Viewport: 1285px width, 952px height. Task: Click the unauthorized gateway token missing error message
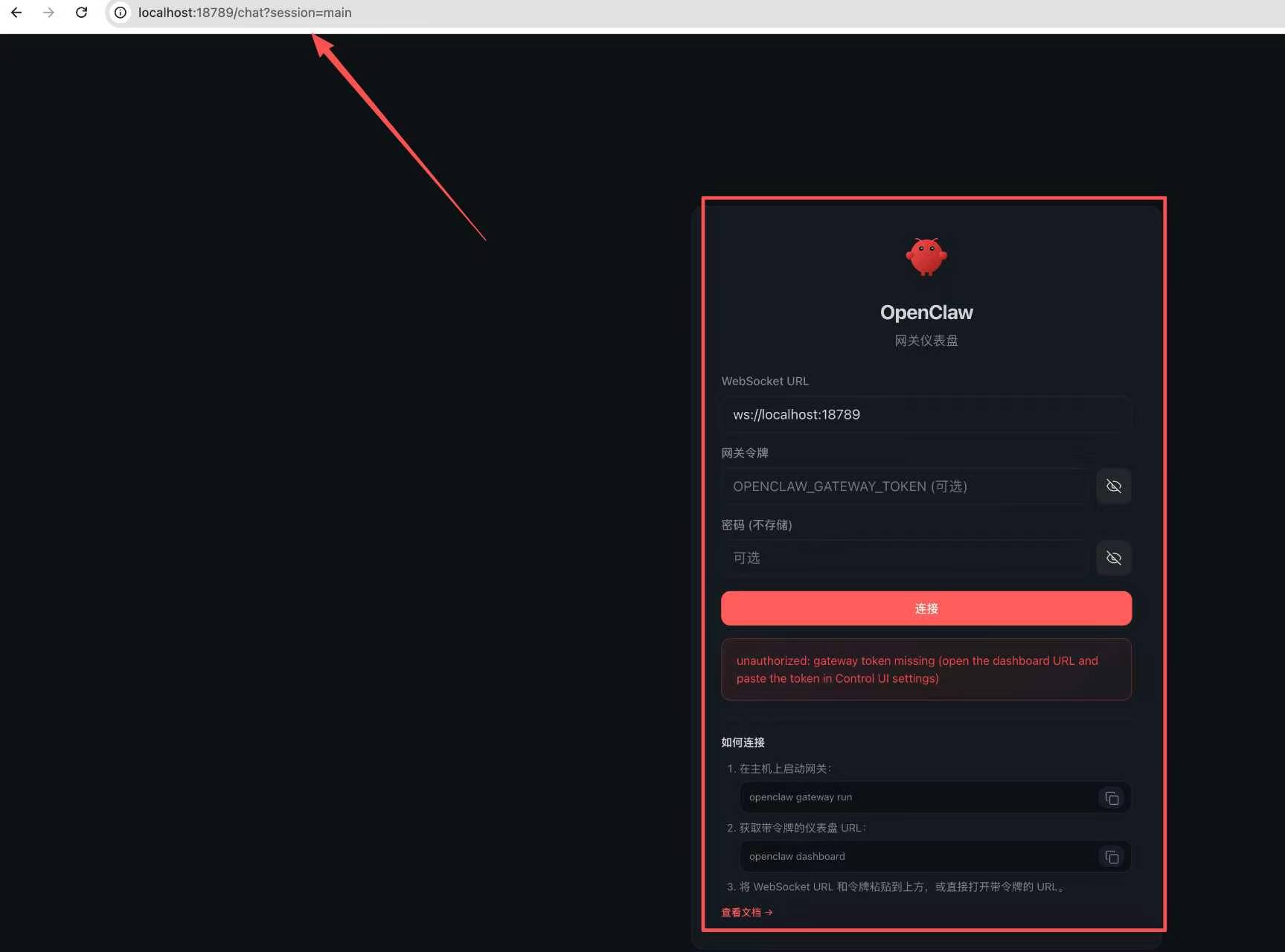click(x=926, y=669)
